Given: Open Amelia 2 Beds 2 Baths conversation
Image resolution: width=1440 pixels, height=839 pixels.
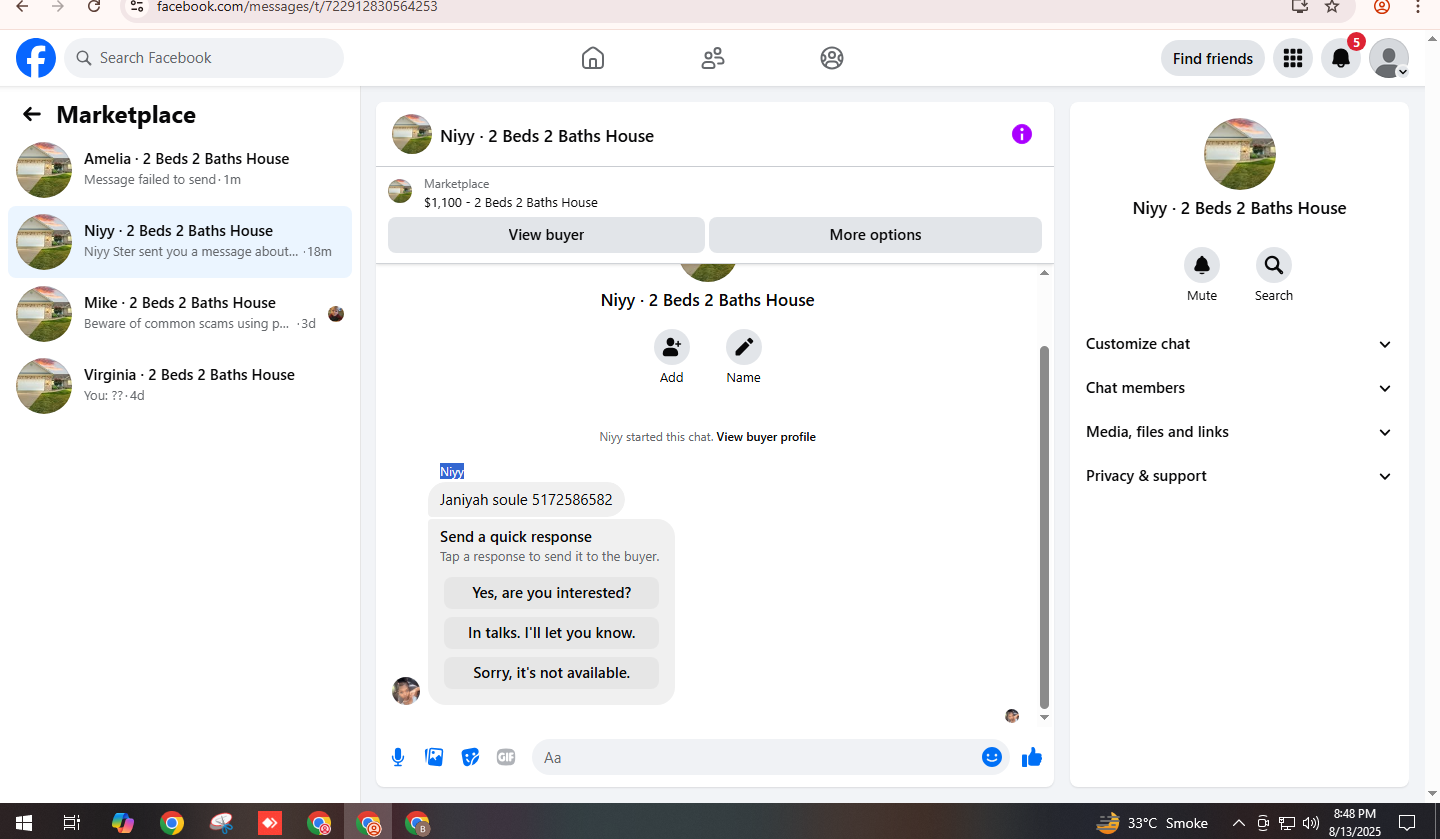Looking at the screenshot, I should pos(180,170).
